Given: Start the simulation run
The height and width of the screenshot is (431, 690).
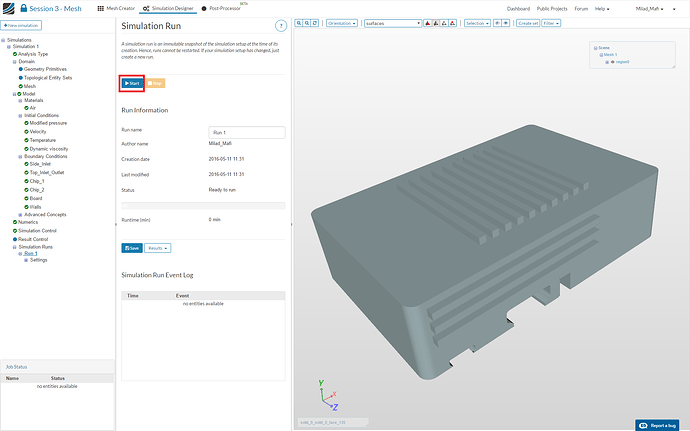Looking at the screenshot, I should click(x=132, y=83).
